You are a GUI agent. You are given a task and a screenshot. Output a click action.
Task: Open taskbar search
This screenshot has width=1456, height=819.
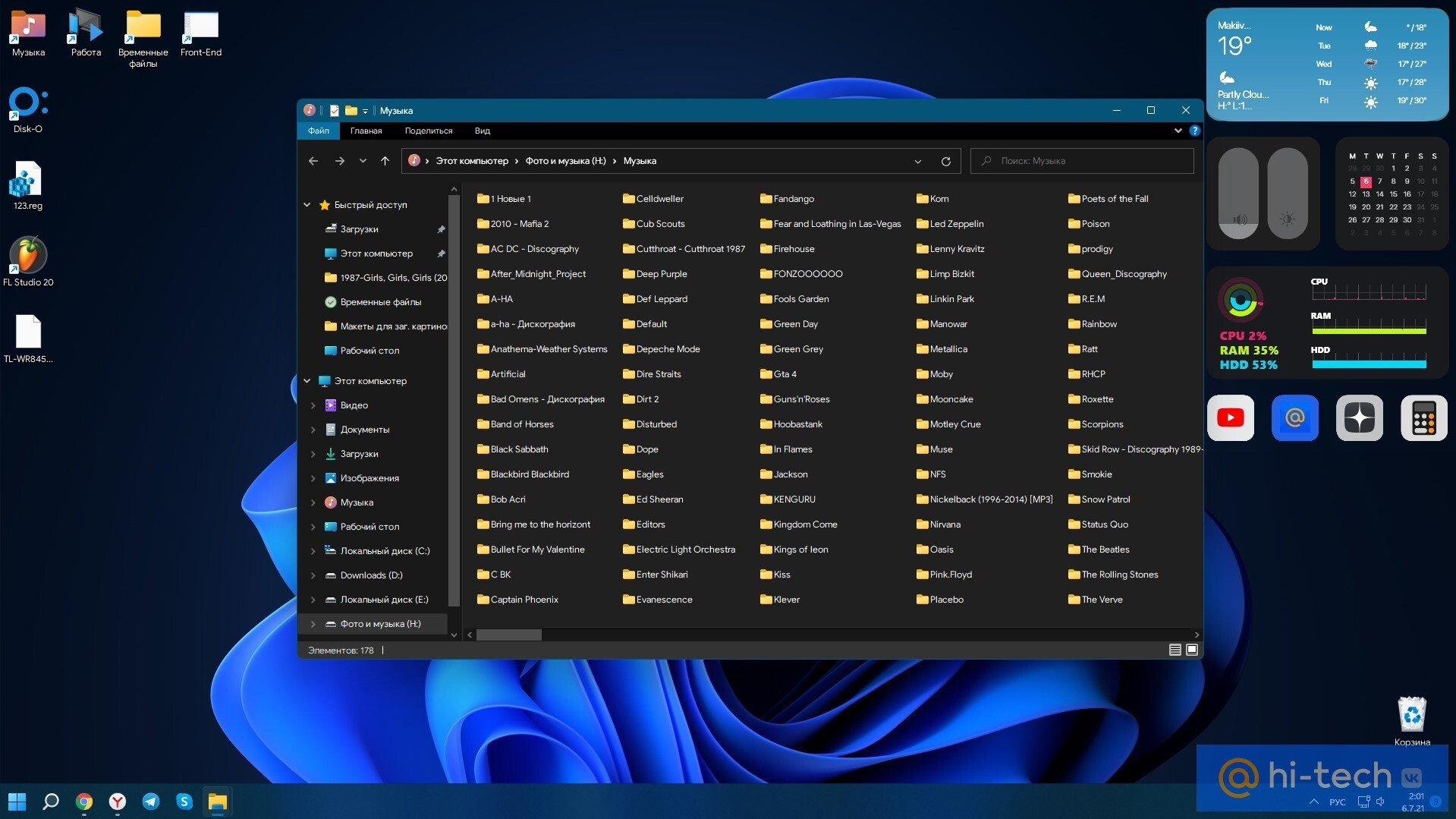pyautogui.click(x=50, y=802)
